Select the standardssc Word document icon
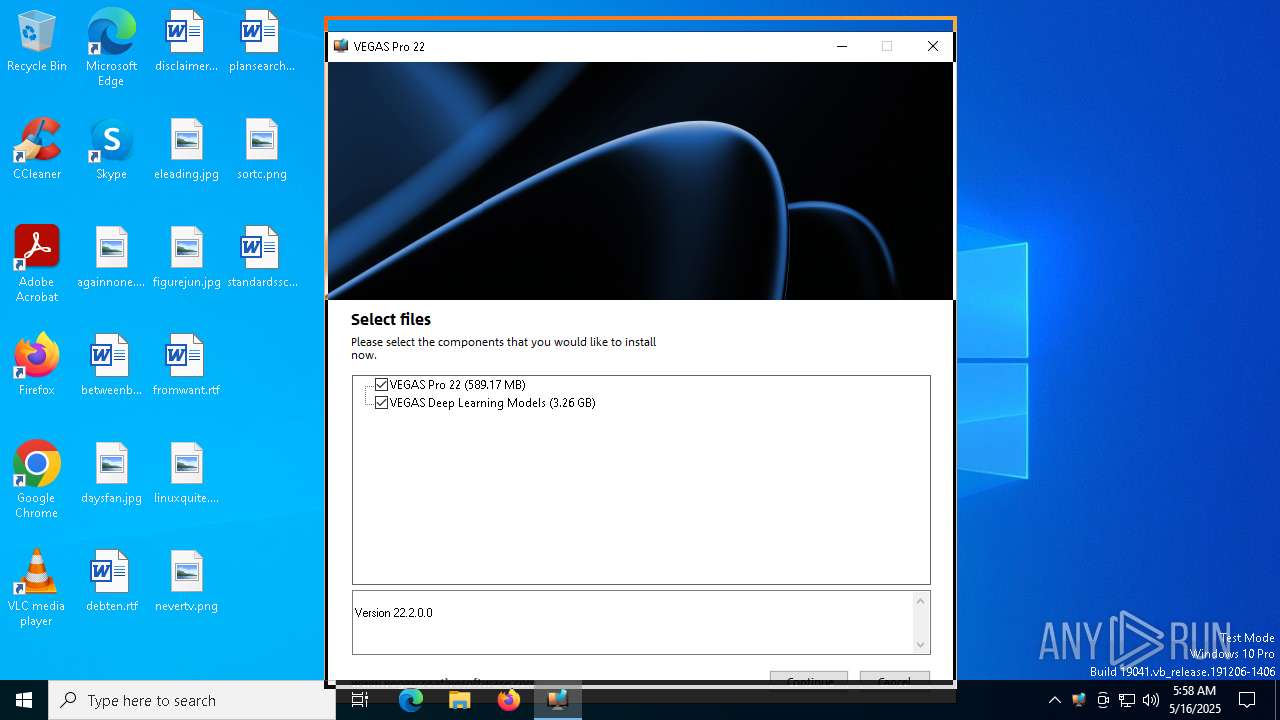 click(261, 258)
